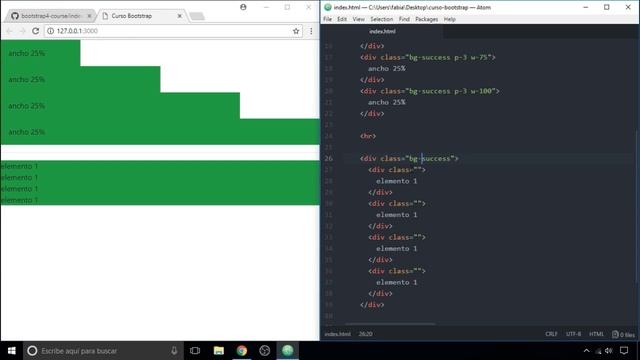Click the full-width 'ancho 25%' green box
This screenshot has width=640, height=360.
pos(160,132)
